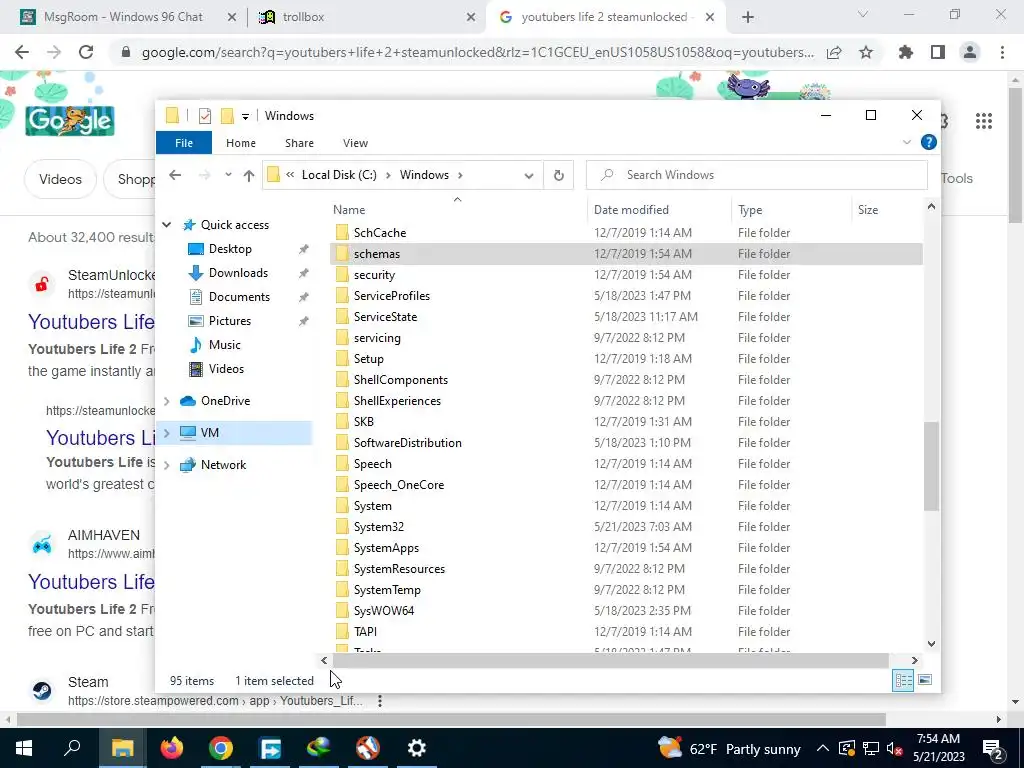
Task: Open Firefox from the taskbar
Action: 172,748
